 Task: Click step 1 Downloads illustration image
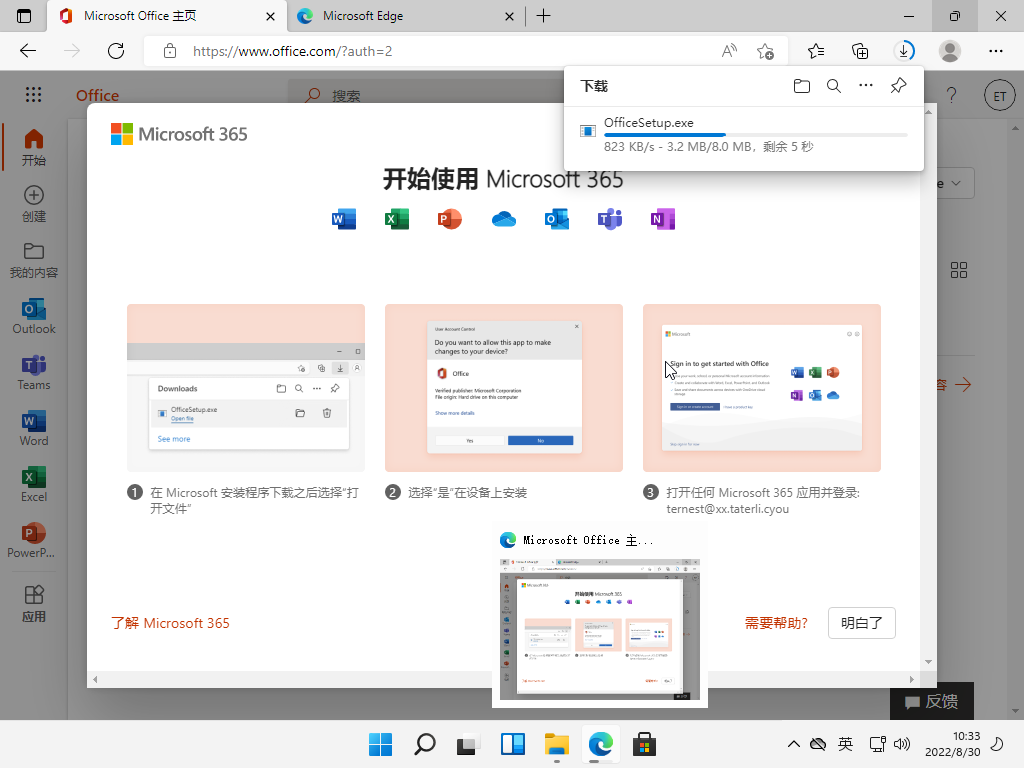click(x=246, y=387)
